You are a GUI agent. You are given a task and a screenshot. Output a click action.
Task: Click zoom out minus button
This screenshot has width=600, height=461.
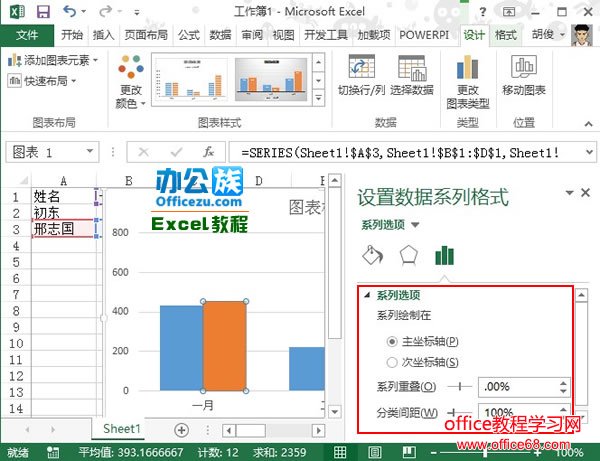point(434,453)
